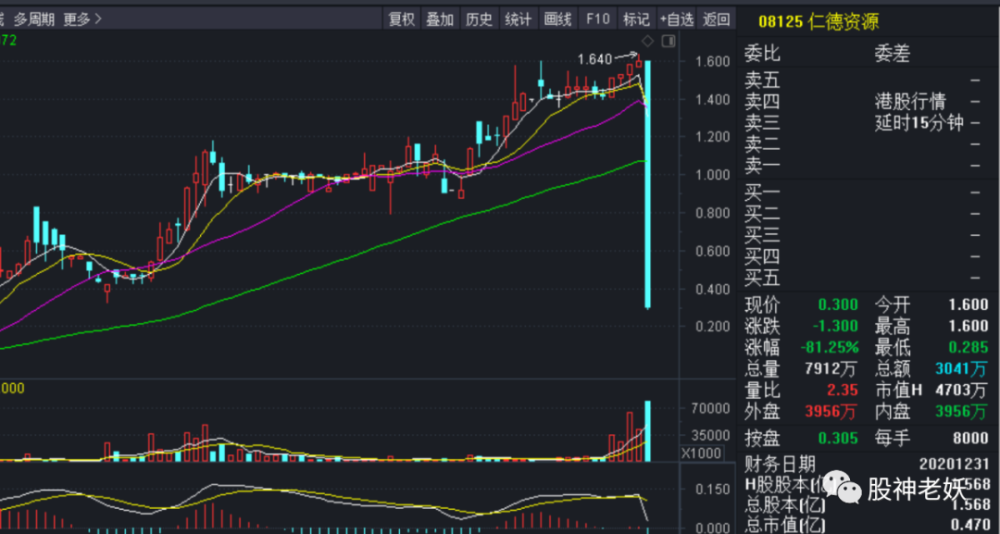The image size is (1000, 534).
Task: Click the 标记 mark button
Action: click(x=636, y=19)
